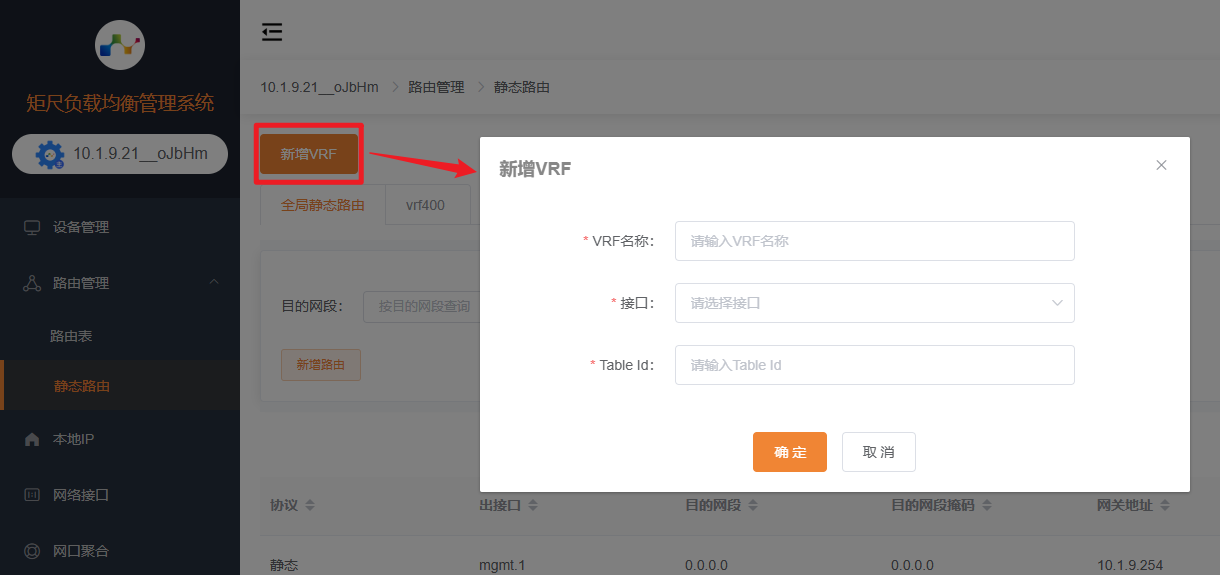Select the 全局静态路由 tab
The width and height of the screenshot is (1220, 575).
click(322, 205)
